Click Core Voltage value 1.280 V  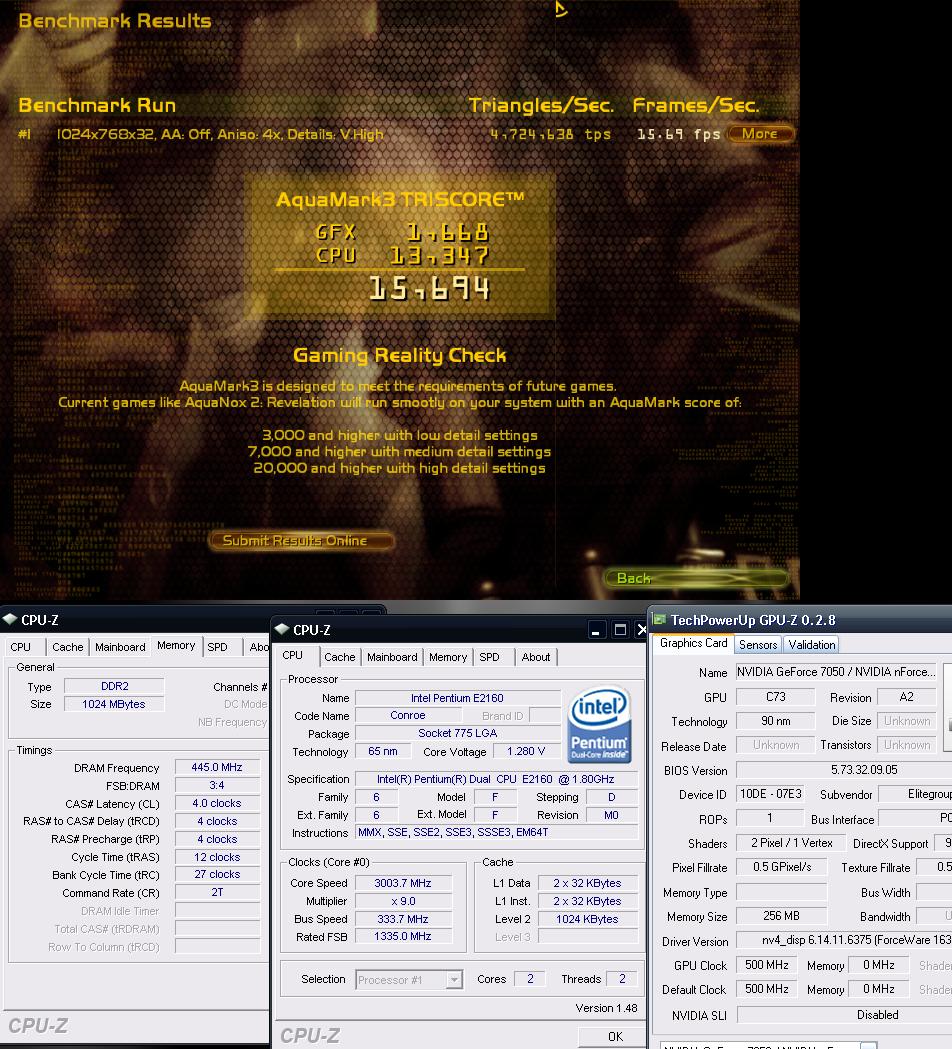coord(526,751)
